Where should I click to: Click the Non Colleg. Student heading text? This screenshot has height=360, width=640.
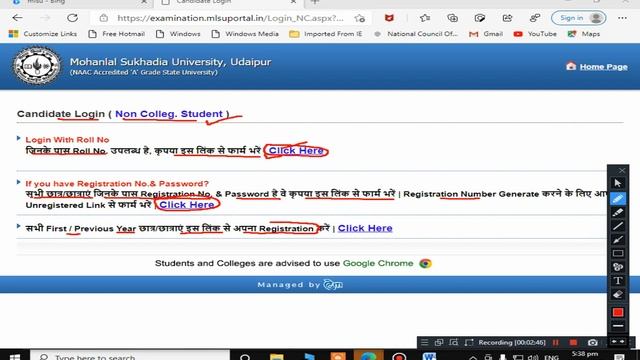pyautogui.click(x=169, y=114)
